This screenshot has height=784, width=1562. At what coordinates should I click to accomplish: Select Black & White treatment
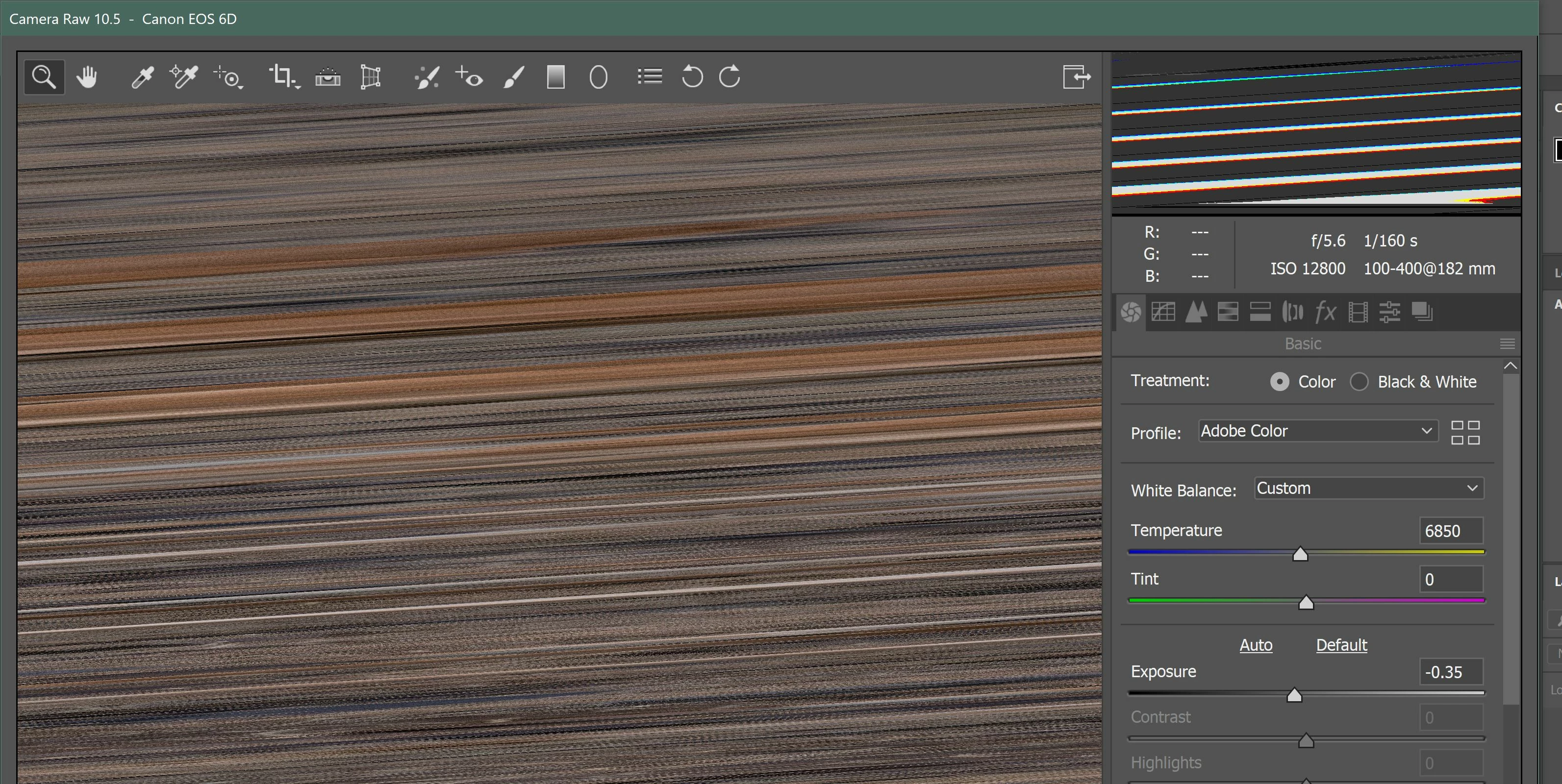coord(1359,382)
